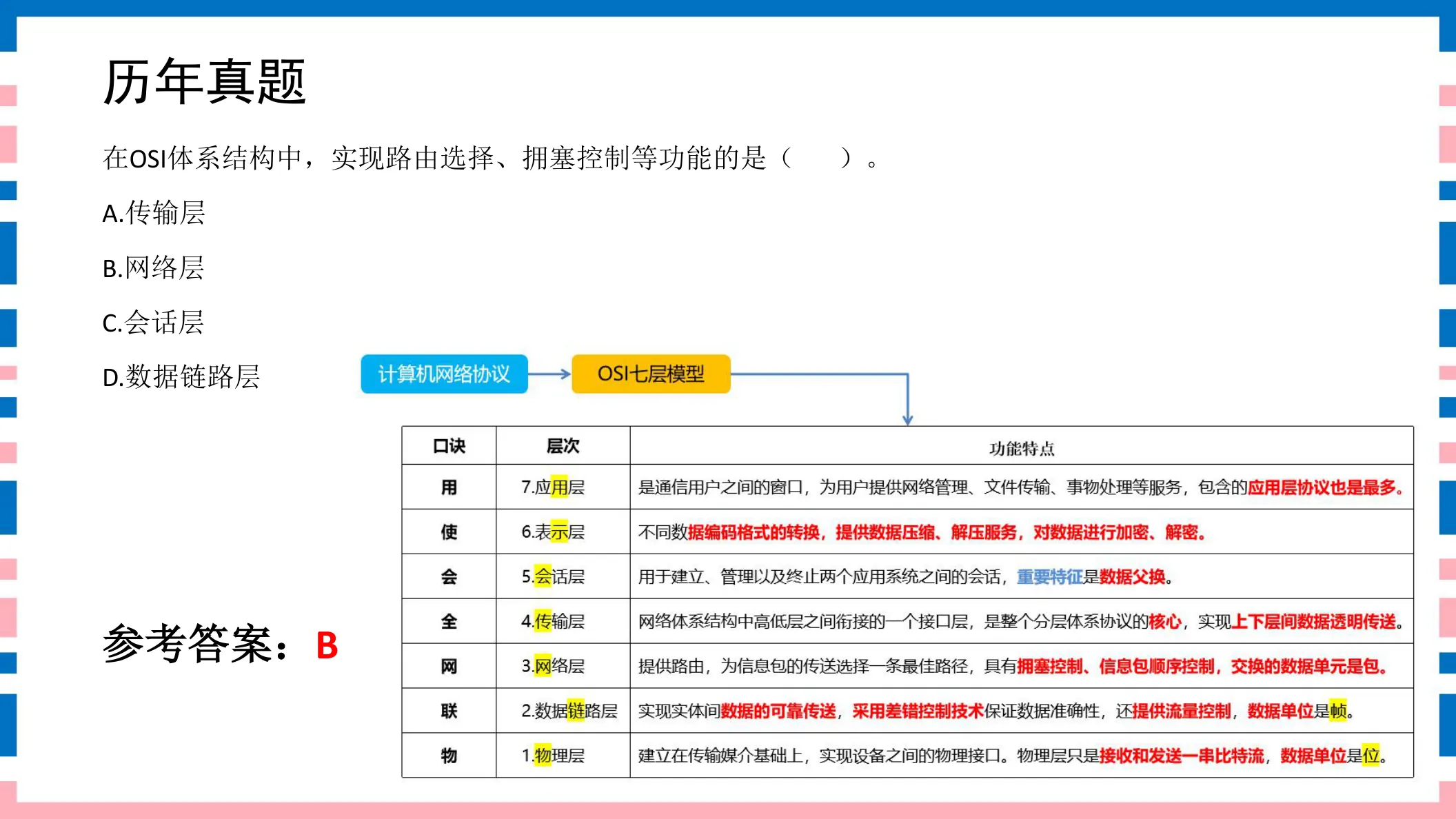Click the blue 计算机网络协议 box
Viewport: 1456px width, 819px height.
coord(444,374)
